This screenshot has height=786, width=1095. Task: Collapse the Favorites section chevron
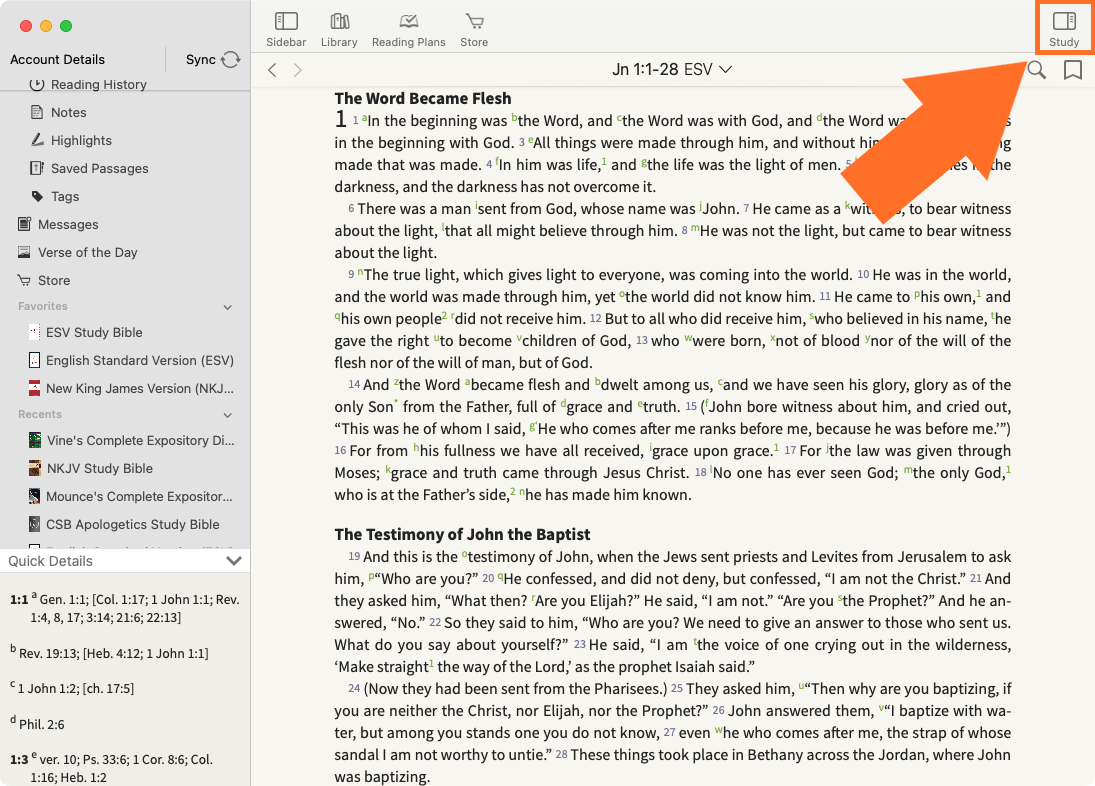tap(228, 307)
